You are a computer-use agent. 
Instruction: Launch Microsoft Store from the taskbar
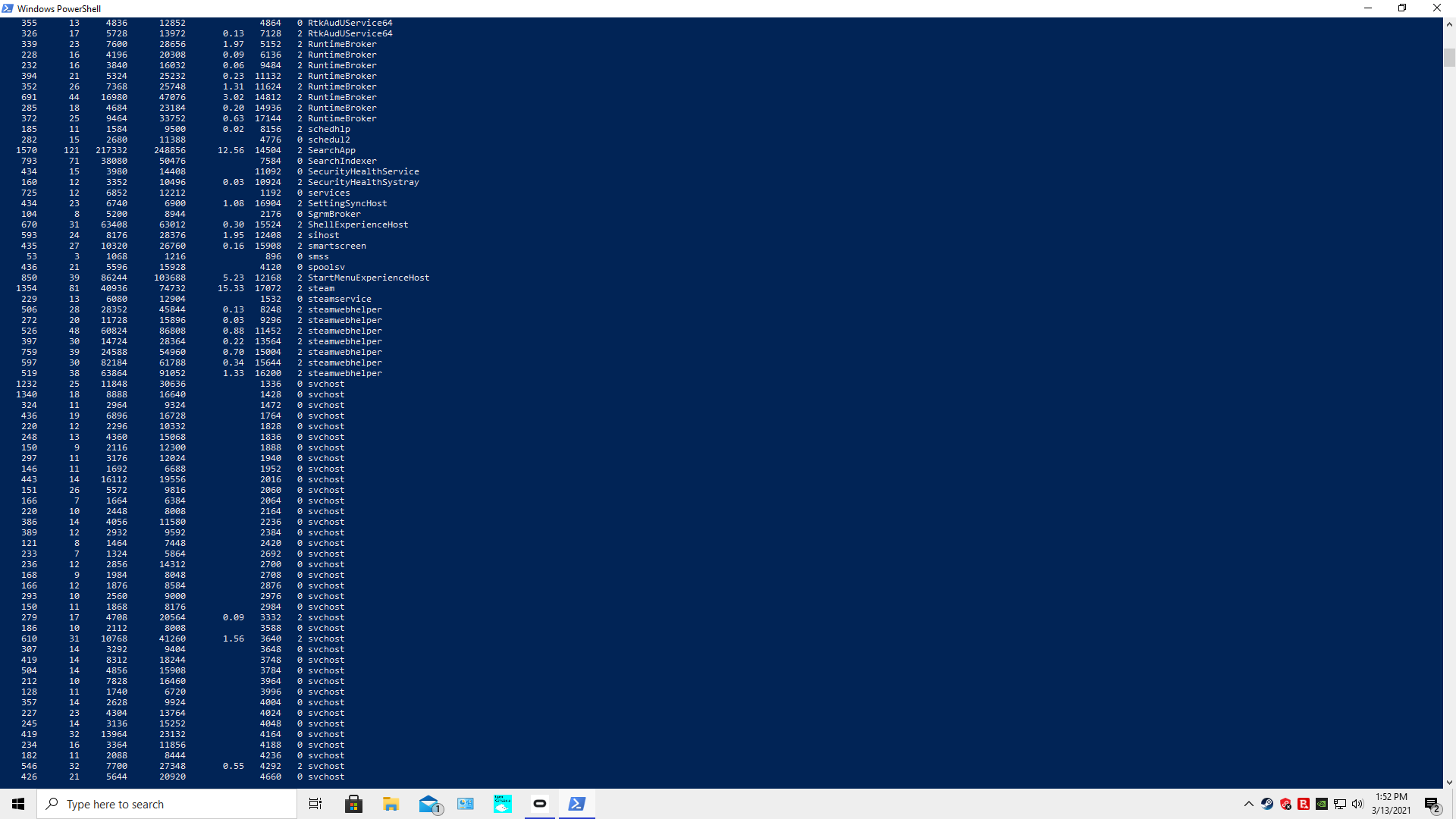[353, 804]
